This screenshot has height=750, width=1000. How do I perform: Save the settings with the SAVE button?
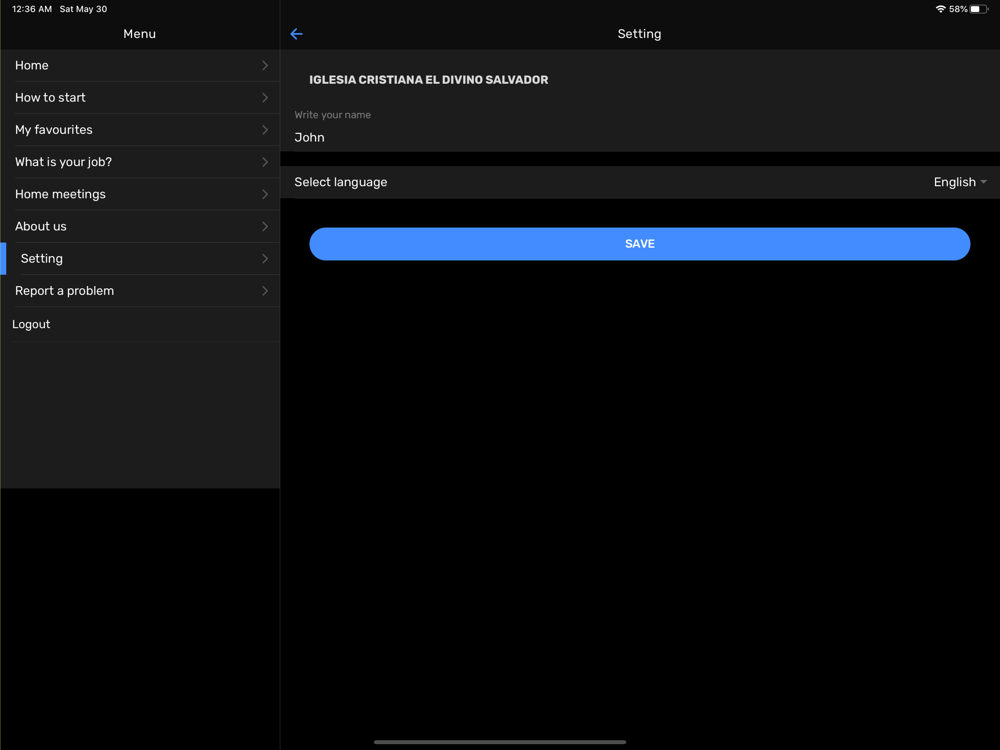point(640,244)
